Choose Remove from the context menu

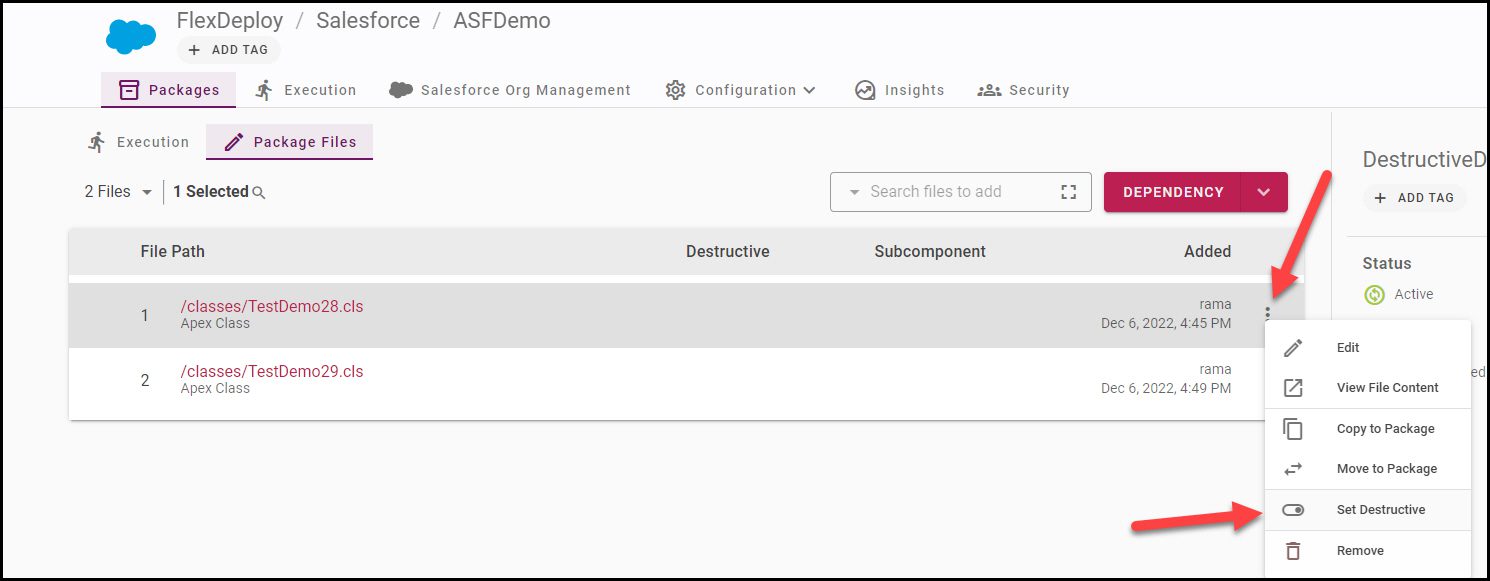point(1368,551)
